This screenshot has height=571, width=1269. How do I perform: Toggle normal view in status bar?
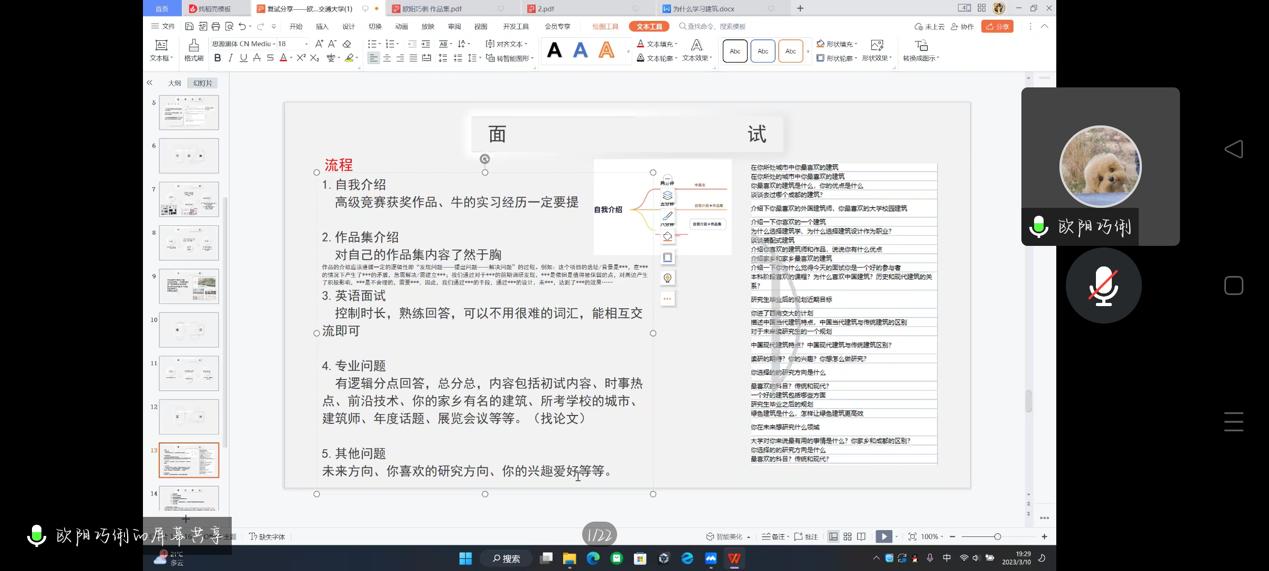click(833, 537)
